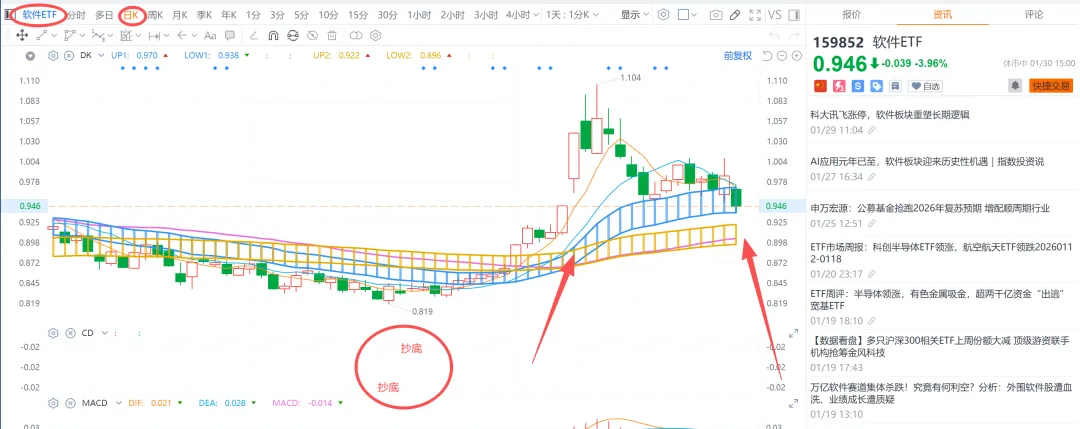Open drawing toolbar settings gear

[x=375, y=35]
